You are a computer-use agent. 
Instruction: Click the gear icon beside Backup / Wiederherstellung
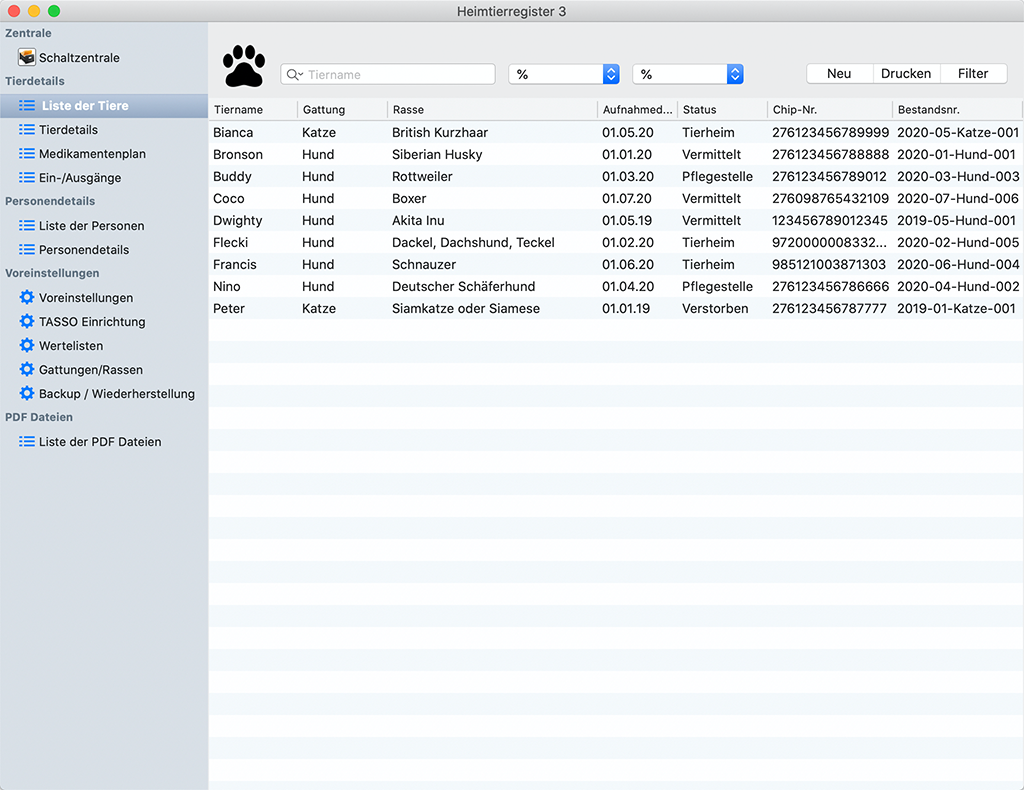[27, 394]
